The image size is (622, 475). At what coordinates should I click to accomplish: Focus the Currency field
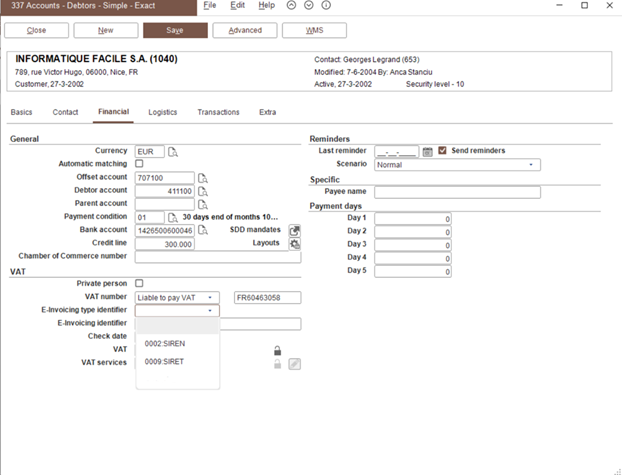pos(150,152)
